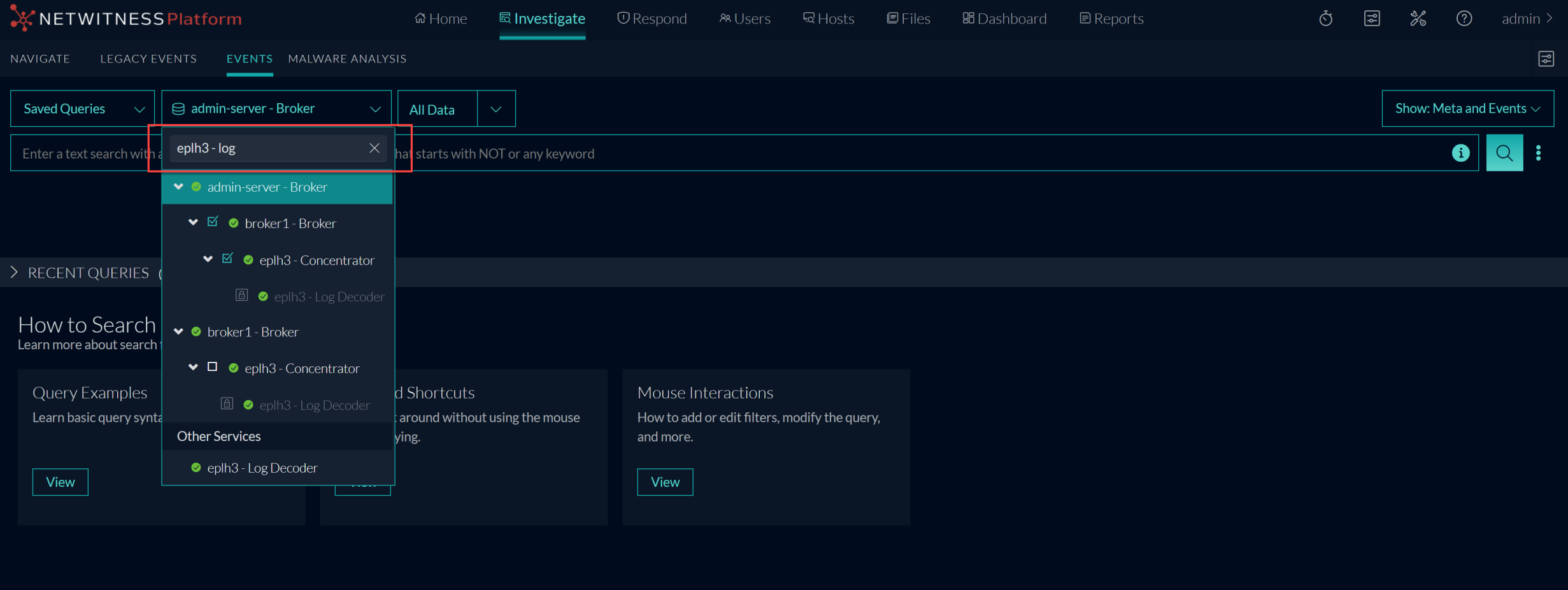Select eplh3 - Log Decoder under Other Services
The width and height of the screenshot is (1568, 590).
click(x=262, y=468)
